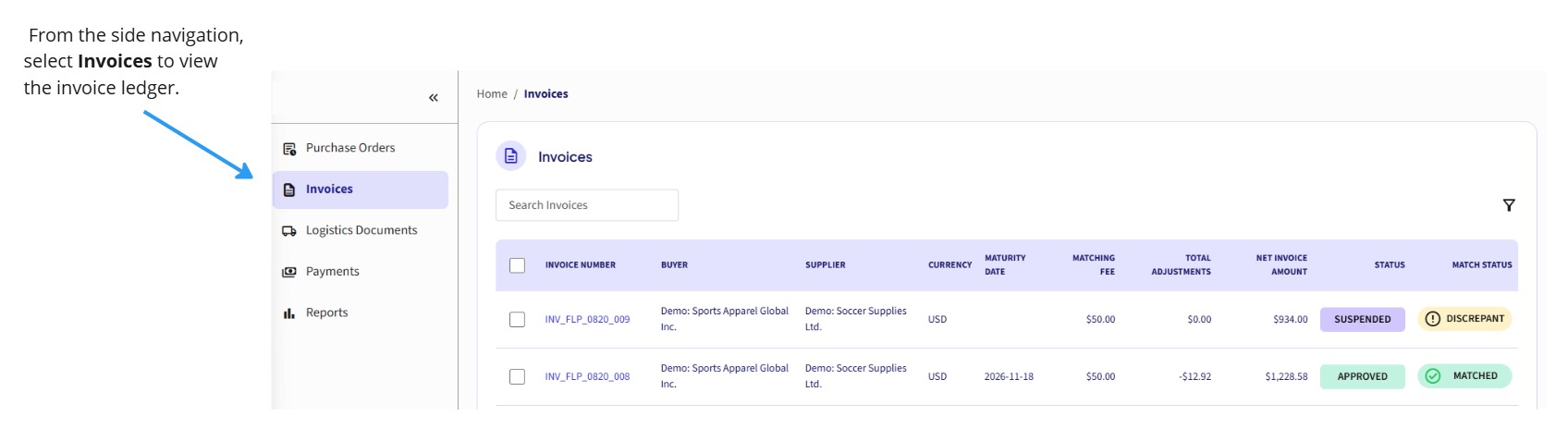Select Invoices in side navigation
The image size is (1568, 441).
pos(361,190)
